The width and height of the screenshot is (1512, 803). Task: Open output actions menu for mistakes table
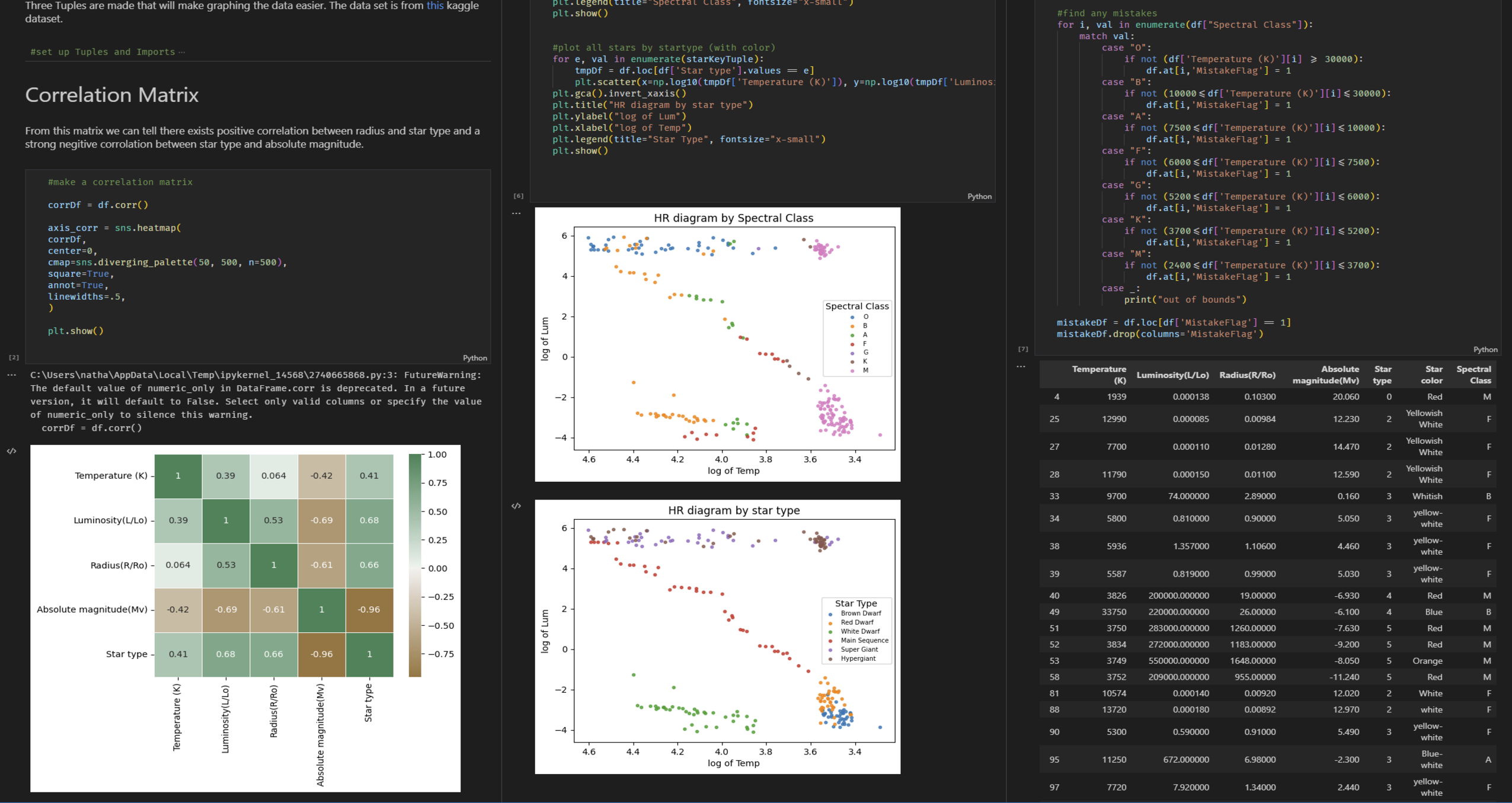tap(1021, 366)
